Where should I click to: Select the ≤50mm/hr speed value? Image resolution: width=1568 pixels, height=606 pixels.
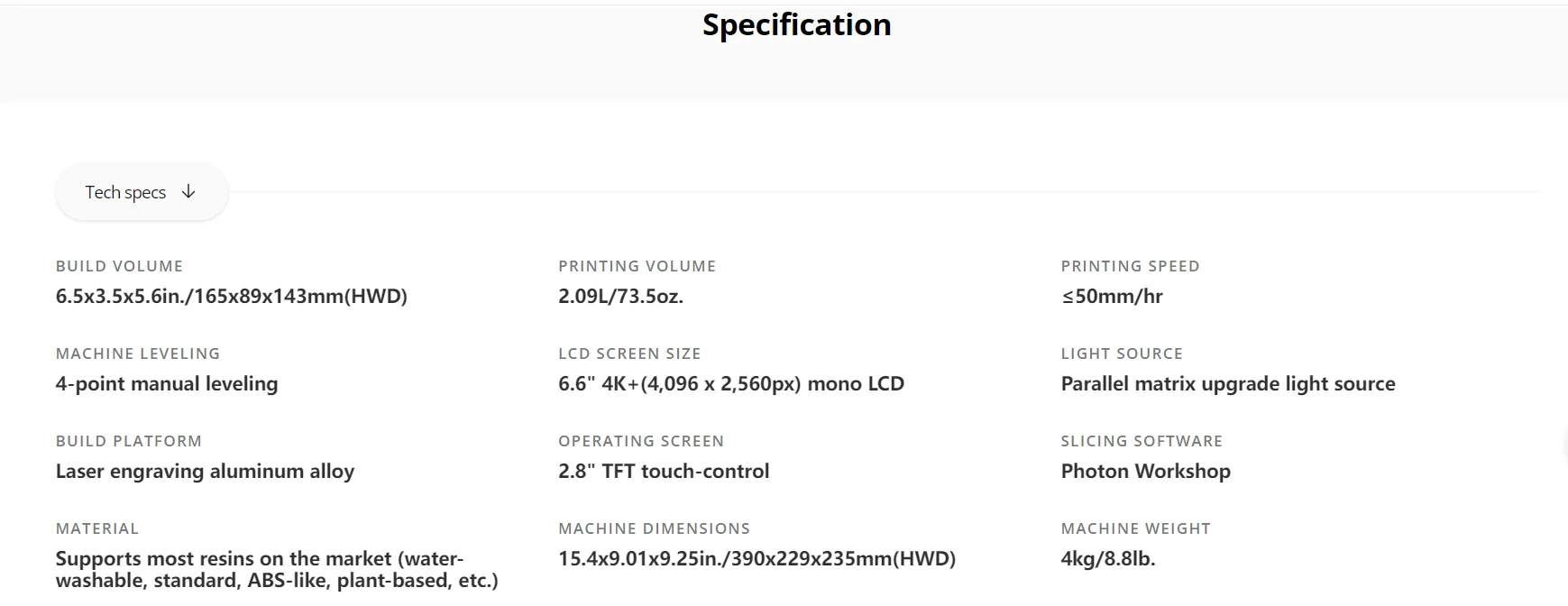1112,297
